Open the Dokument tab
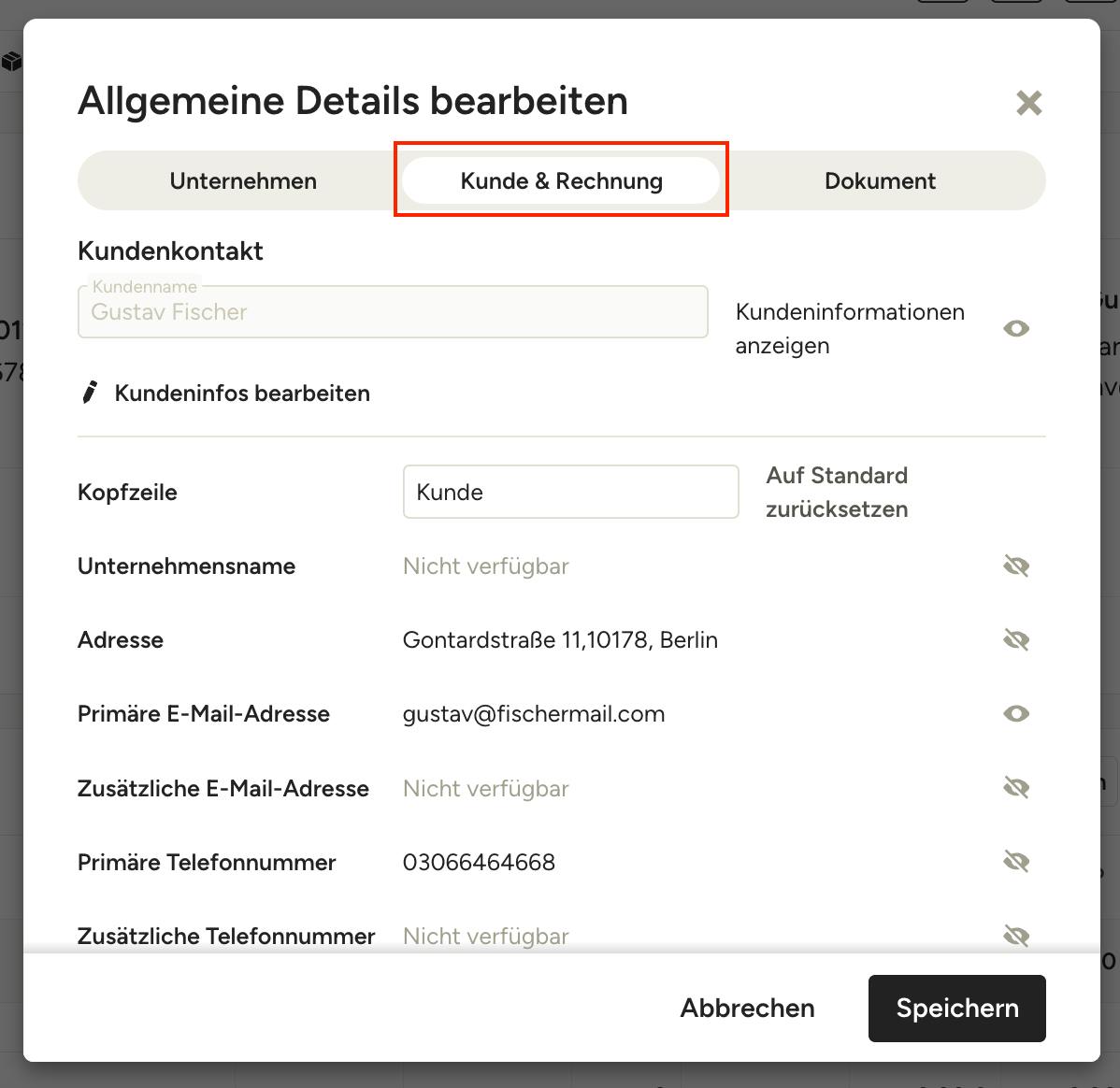This screenshot has width=1120, height=1088. 880,180
